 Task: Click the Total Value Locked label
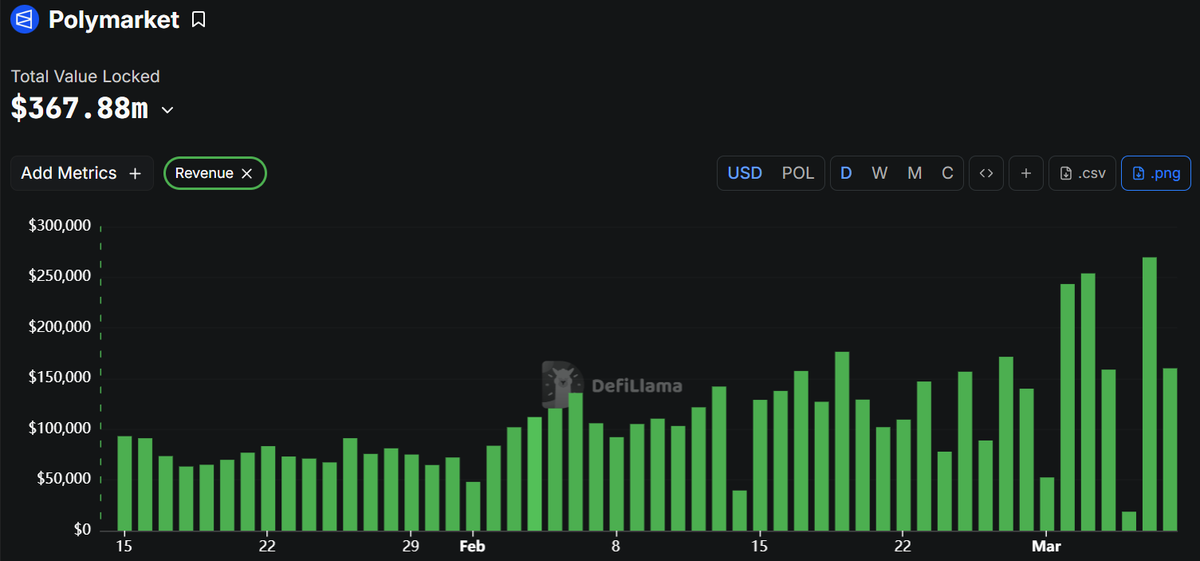pyautogui.click(x=85, y=76)
